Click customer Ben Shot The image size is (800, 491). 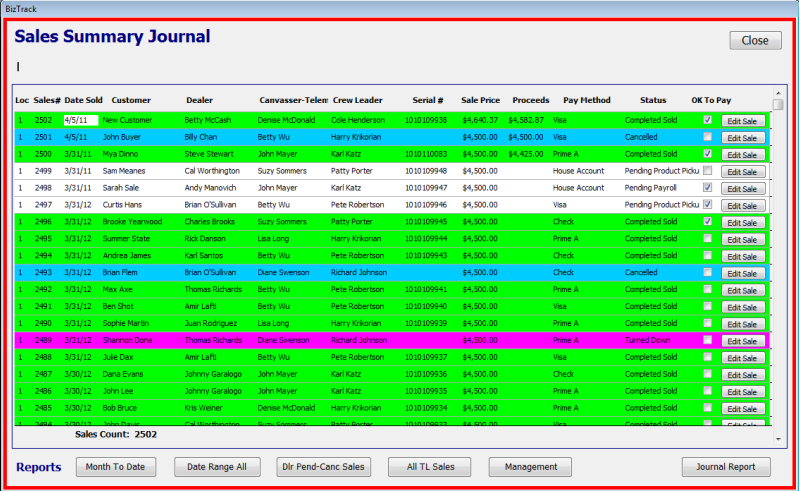[118, 306]
